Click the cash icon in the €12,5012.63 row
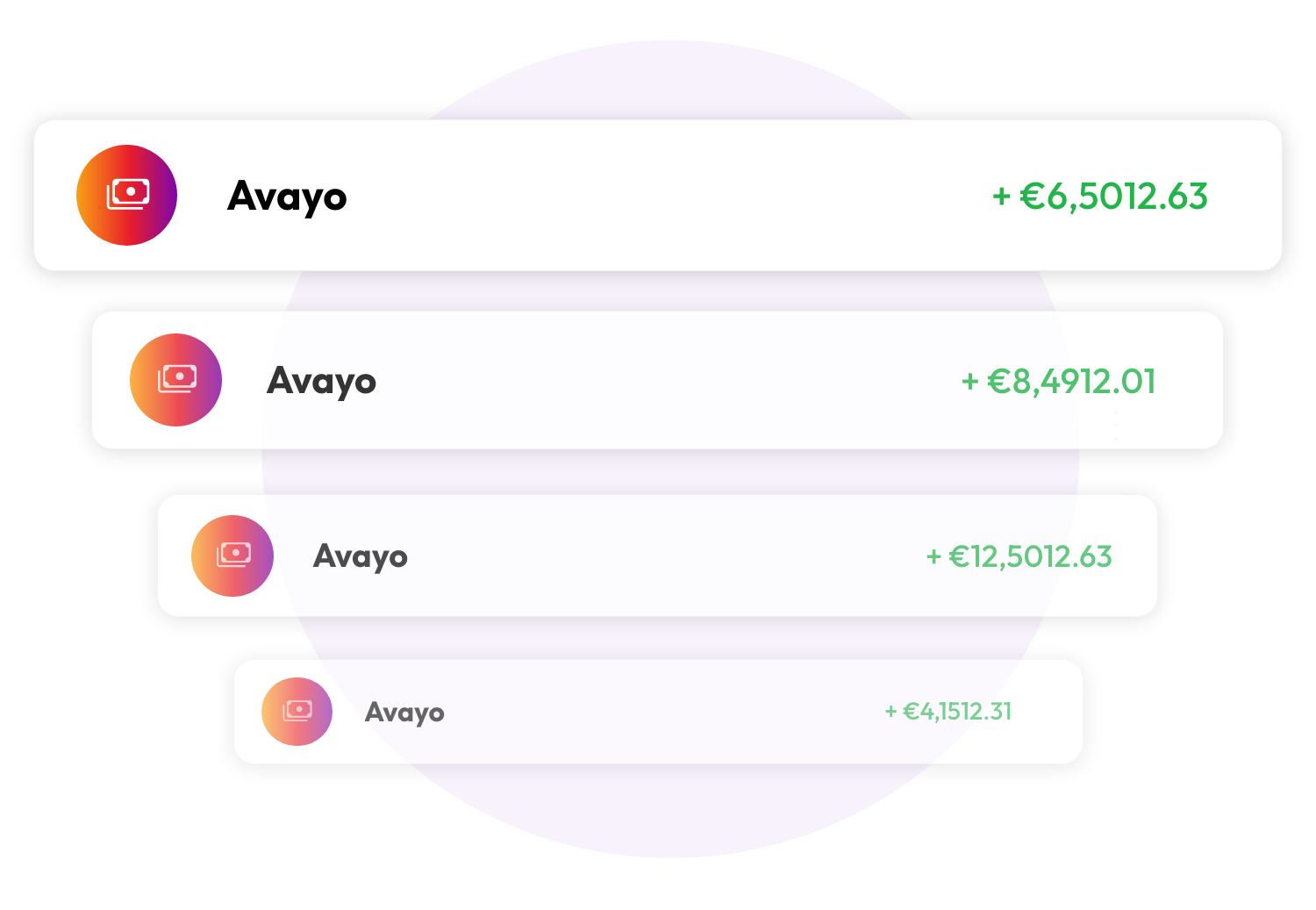This screenshot has height=910, width=1316. tap(232, 555)
